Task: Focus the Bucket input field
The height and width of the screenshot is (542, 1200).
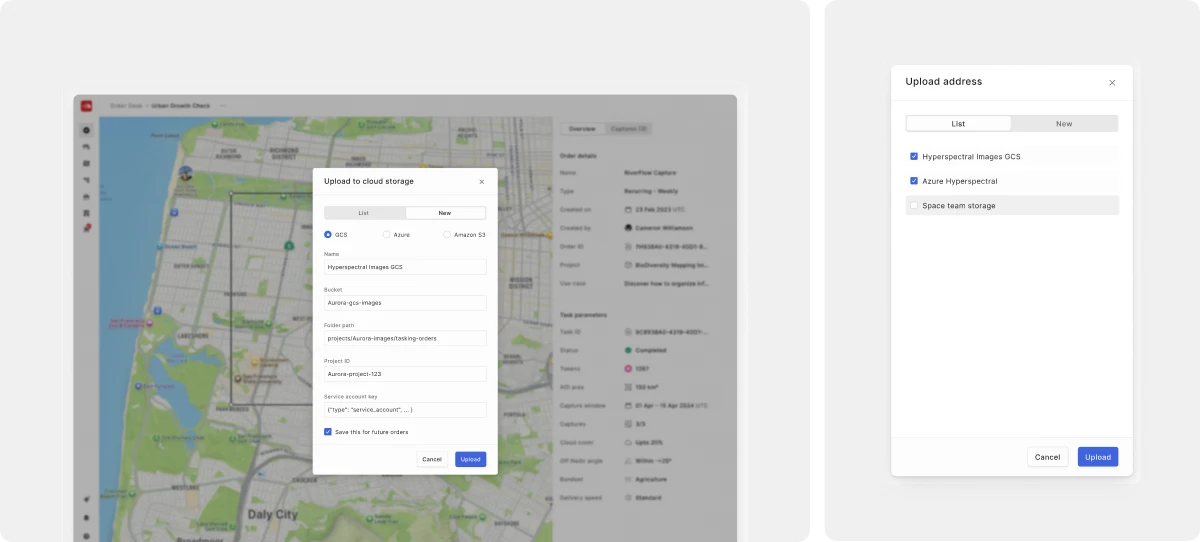Action: pos(405,303)
